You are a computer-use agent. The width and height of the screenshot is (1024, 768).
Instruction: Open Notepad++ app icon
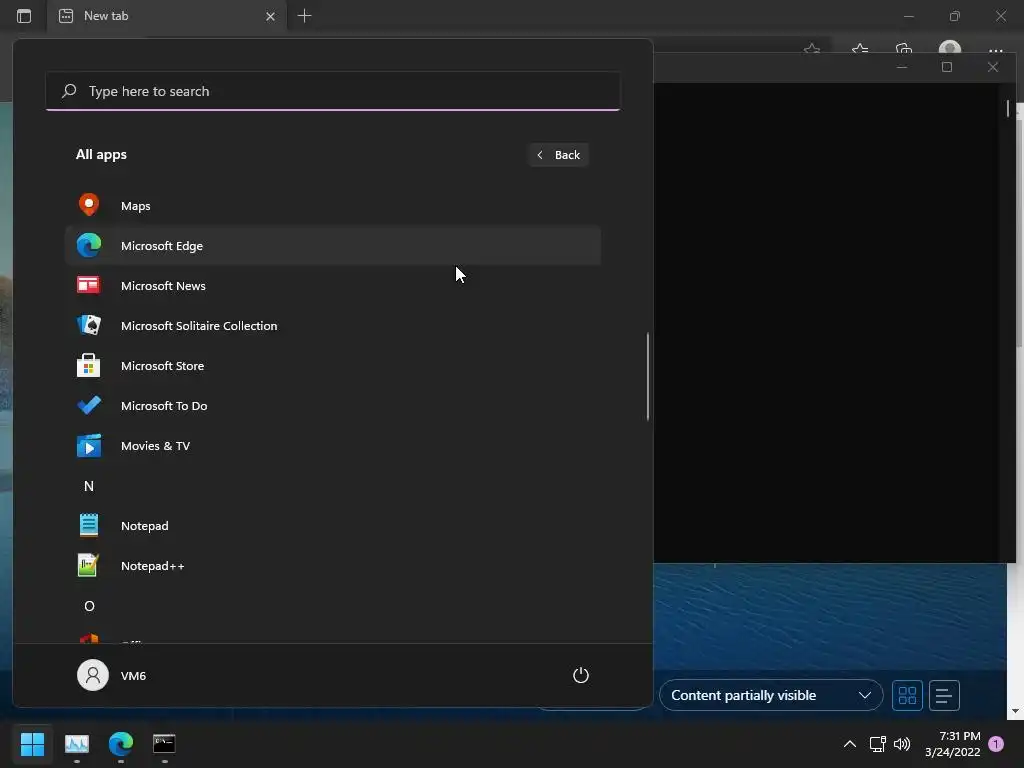point(89,566)
